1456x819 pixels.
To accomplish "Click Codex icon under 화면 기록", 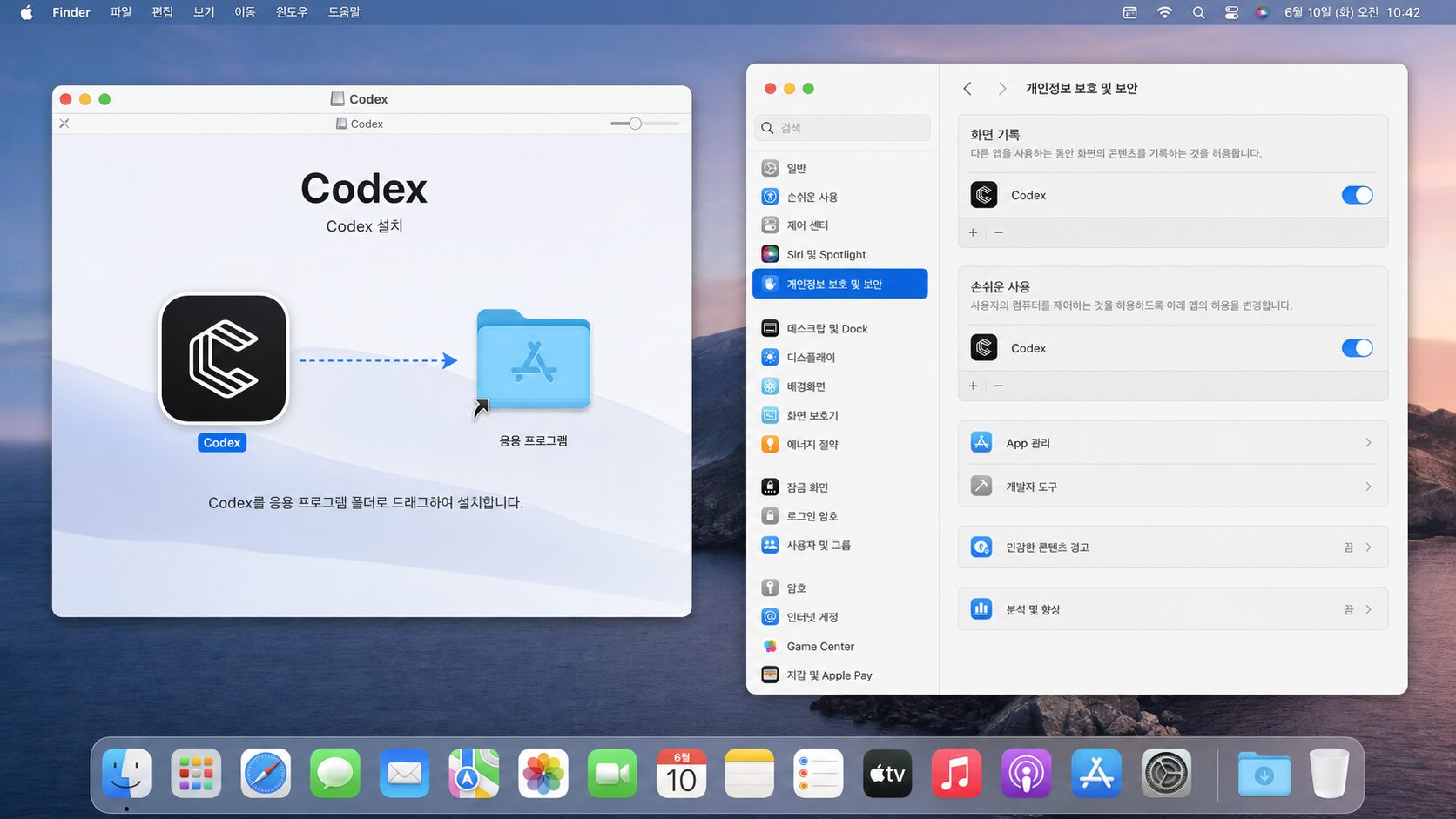I will (984, 195).
